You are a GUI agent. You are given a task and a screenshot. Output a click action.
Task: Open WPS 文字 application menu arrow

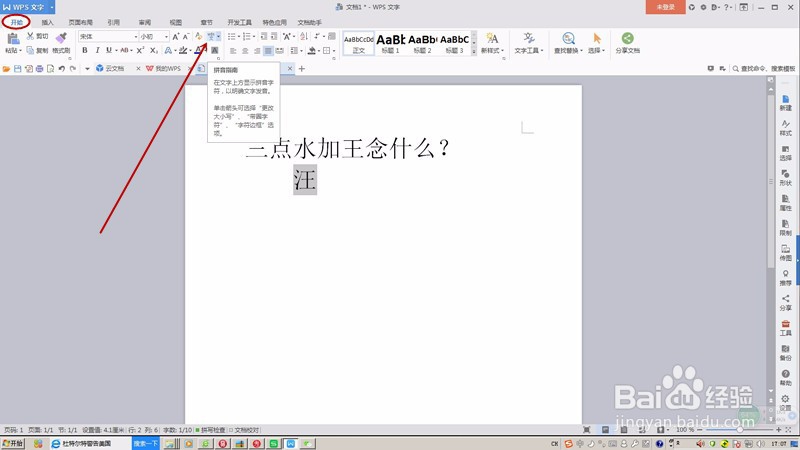click(x=52, y=7)
